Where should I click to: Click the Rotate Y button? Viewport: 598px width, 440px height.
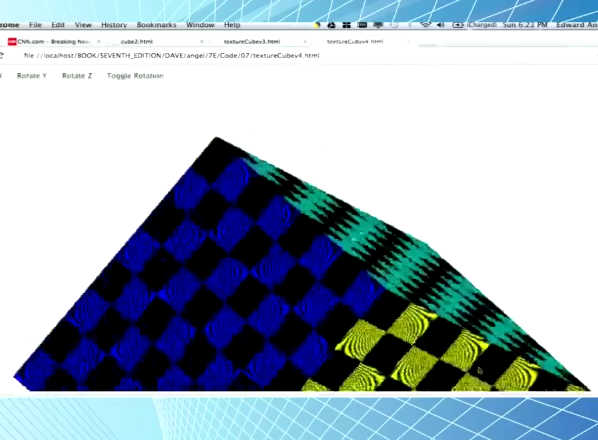pos(32,75)
